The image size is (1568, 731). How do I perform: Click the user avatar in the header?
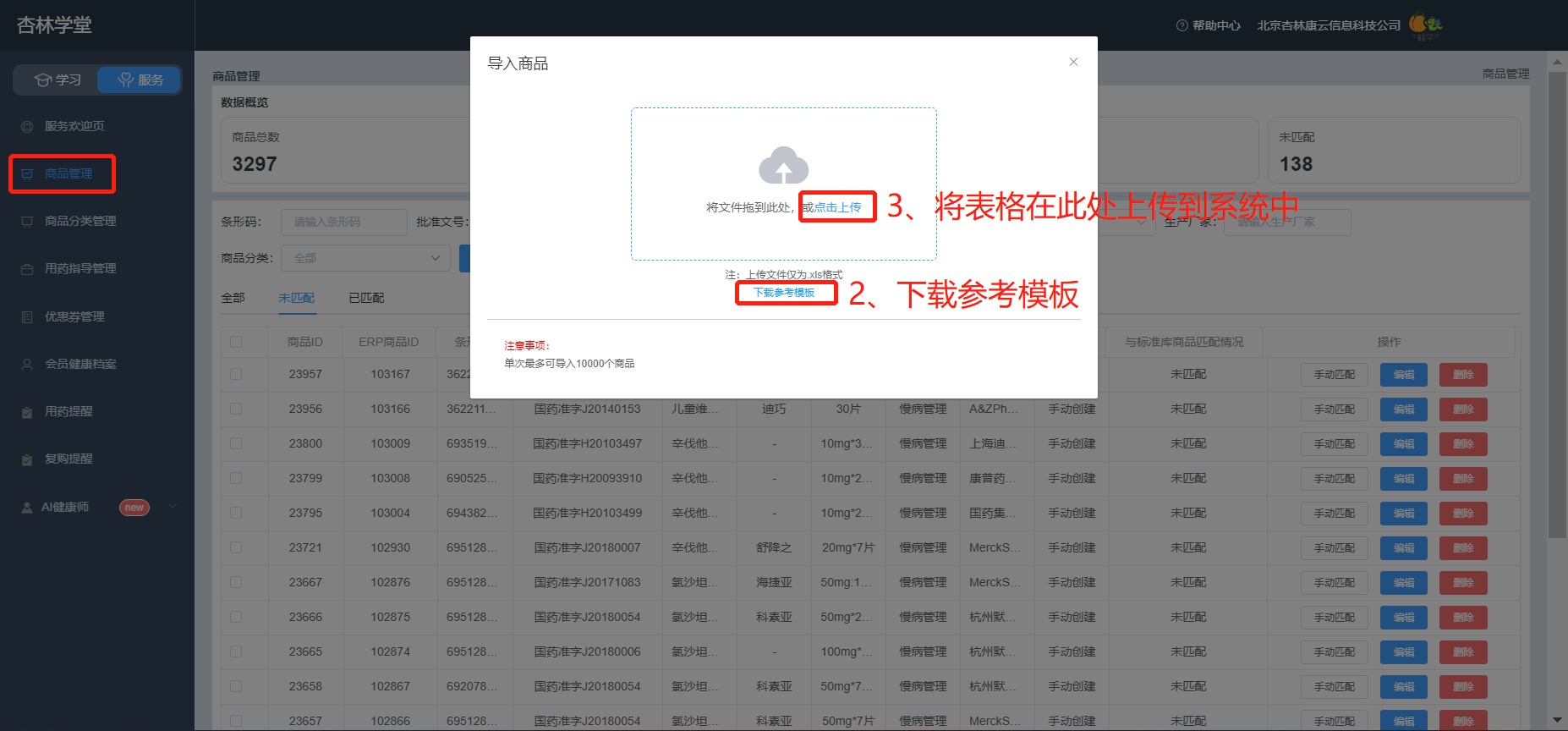(1425, 25)
